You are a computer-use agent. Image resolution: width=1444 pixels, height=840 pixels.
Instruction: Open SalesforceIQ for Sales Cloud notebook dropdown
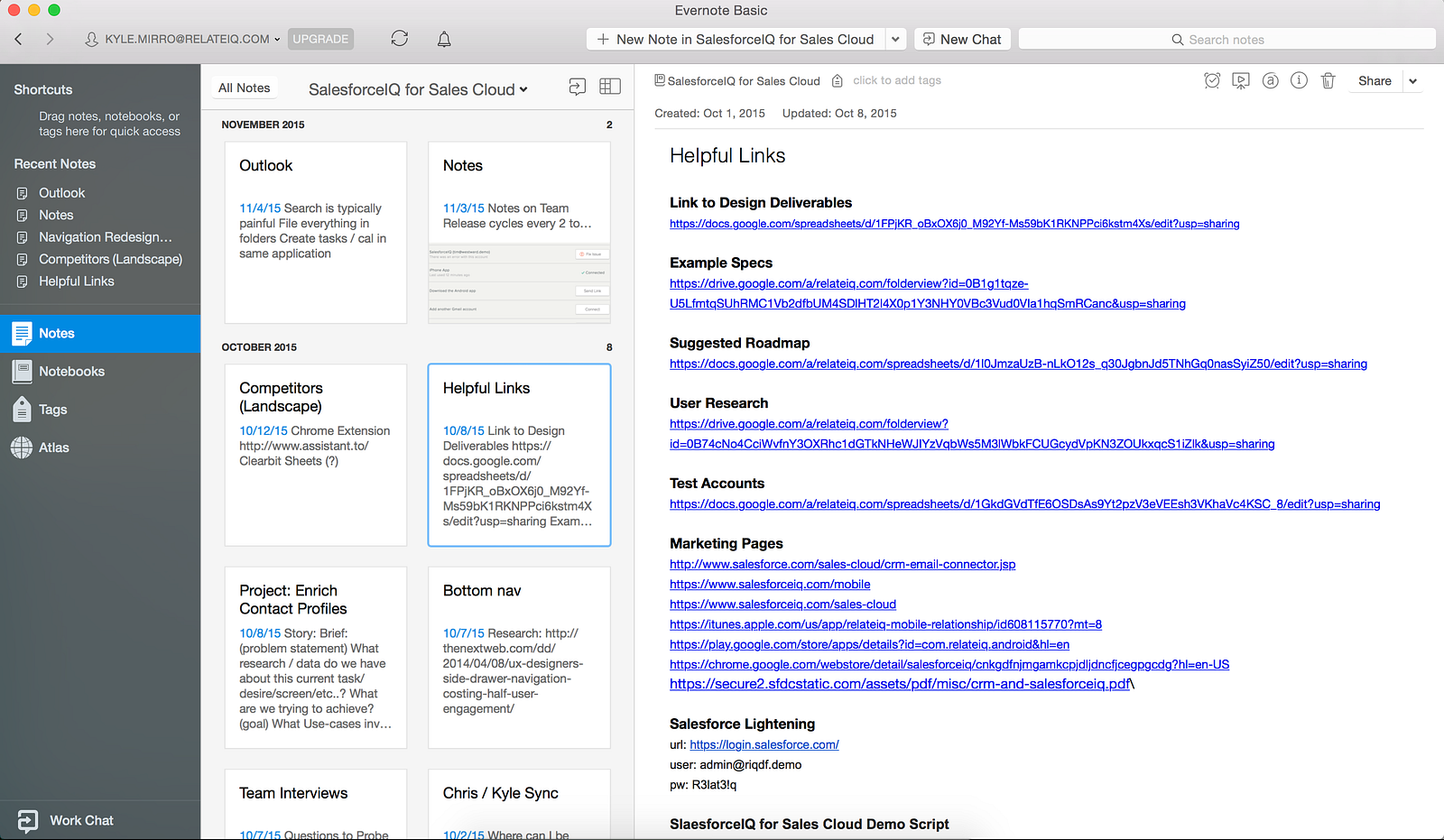pos(418,89)
